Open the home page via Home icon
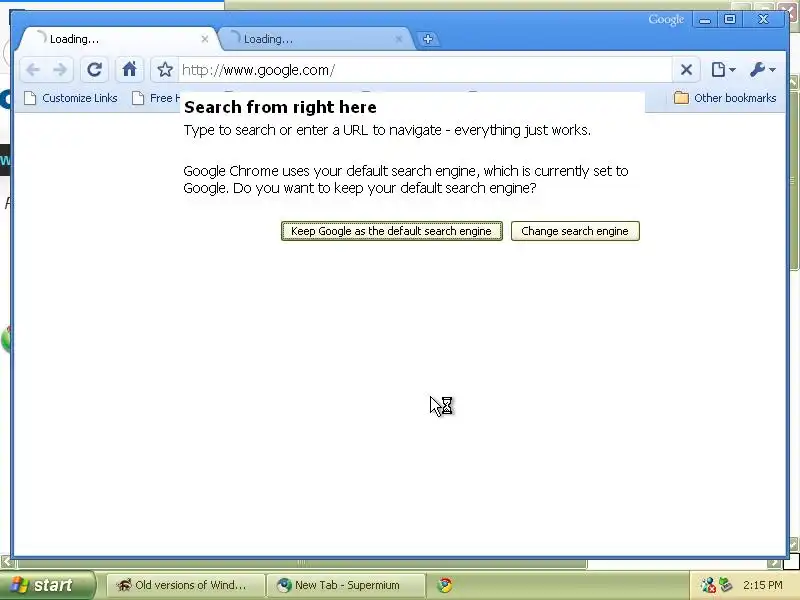The height and width of the screenshot is (600, 800). tap(129, 69)
